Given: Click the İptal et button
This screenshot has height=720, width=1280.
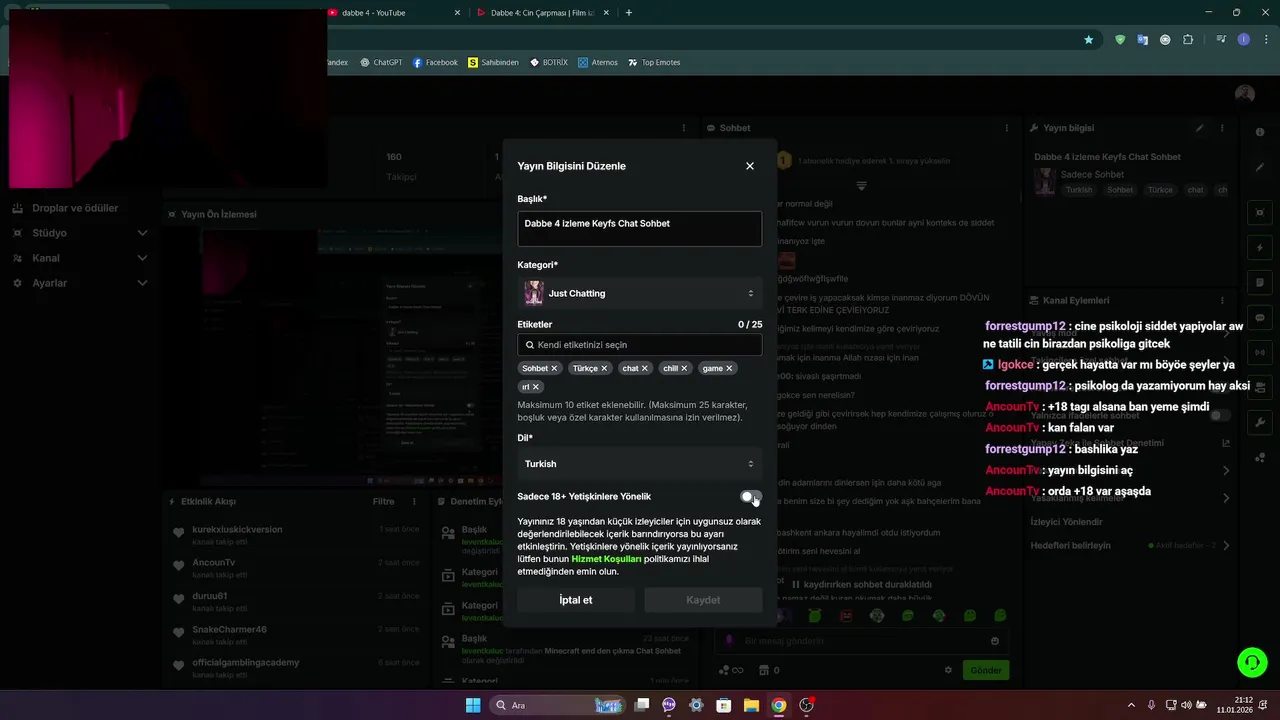Looking at the screenshot, I should pos(576,600).
